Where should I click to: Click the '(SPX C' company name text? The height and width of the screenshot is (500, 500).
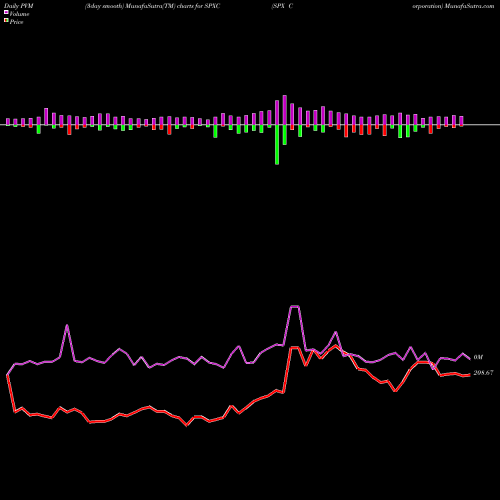pyautogui.click(x=282, y=6)
